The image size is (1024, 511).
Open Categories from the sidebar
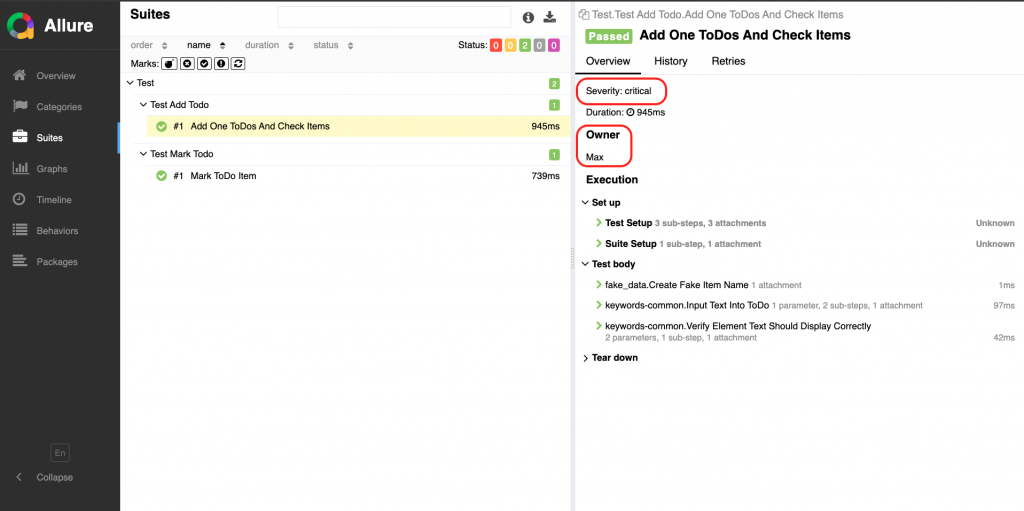click(x=59, y=107)
